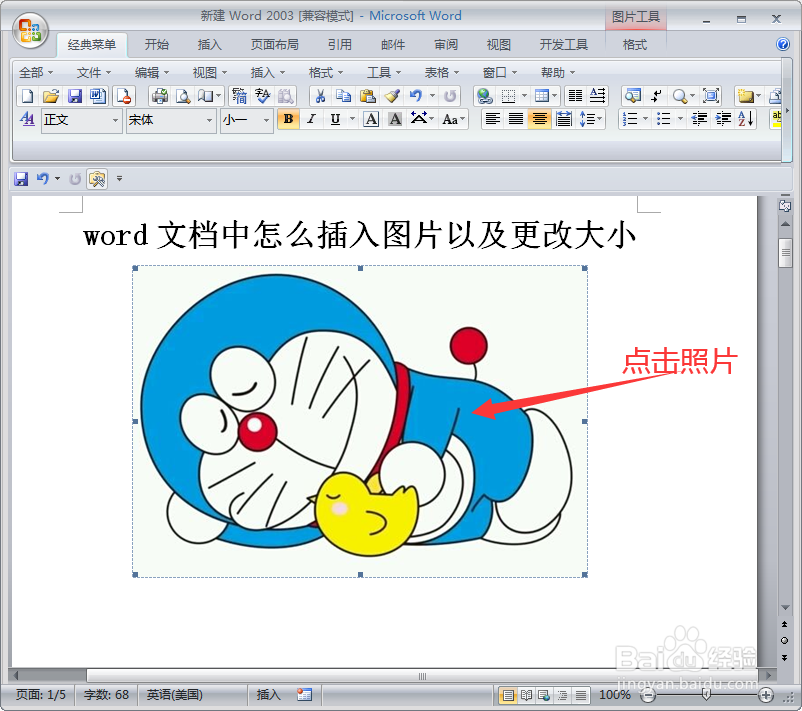Open the 工具 classic menu

click(383, 73)
